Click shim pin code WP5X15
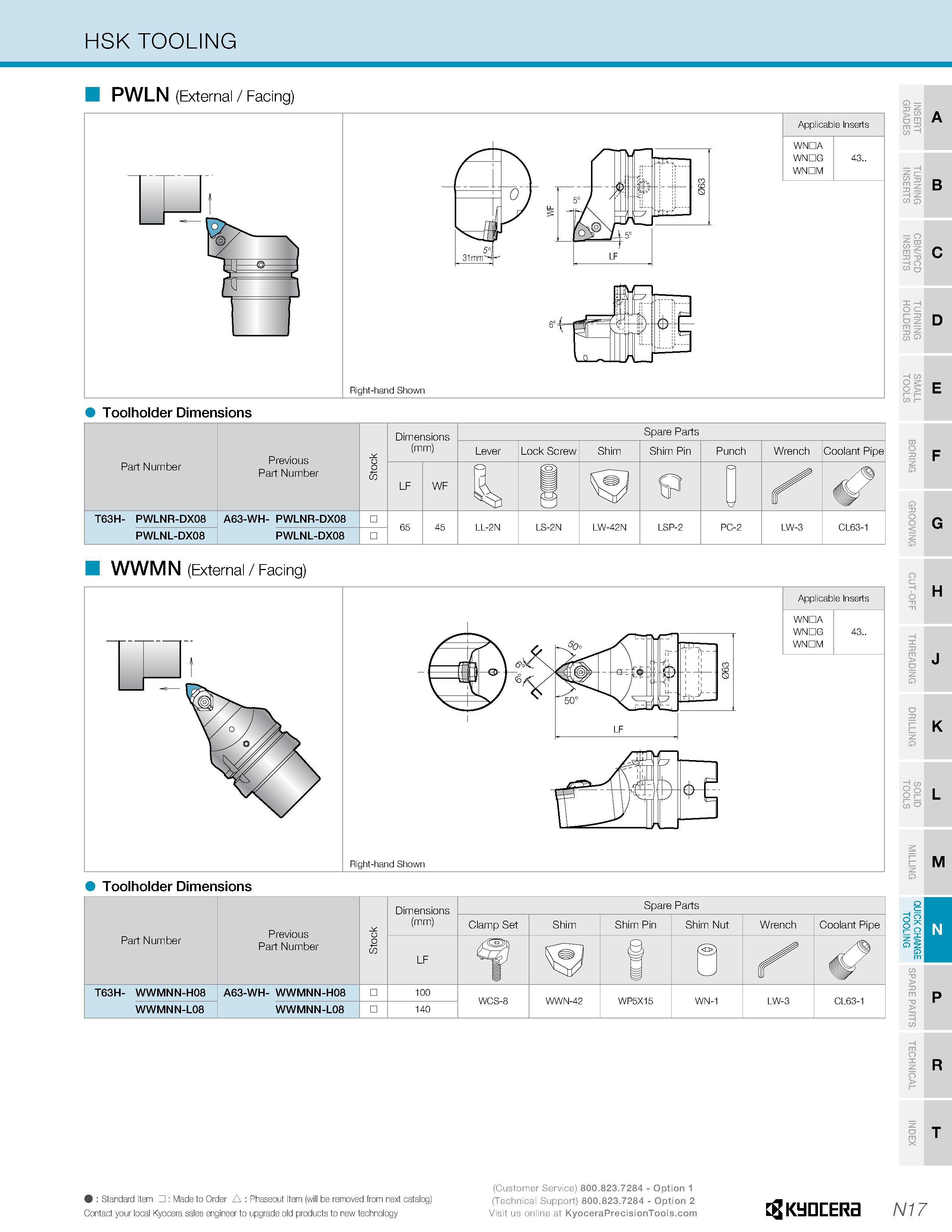Viewport: 952px width, 1232px height. click(x=635, y=1001)
